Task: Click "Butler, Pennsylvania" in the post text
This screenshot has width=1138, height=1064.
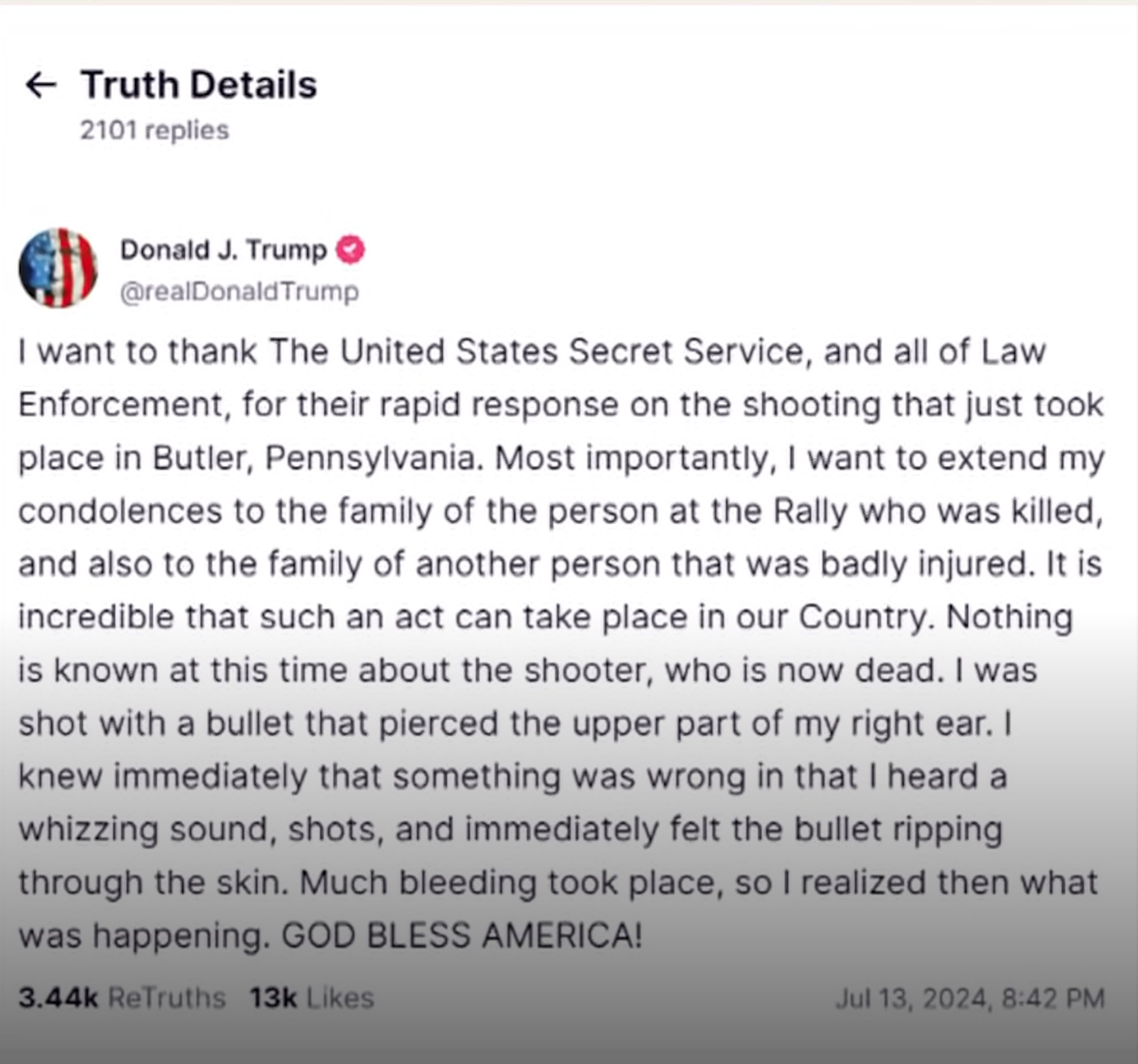Action: [314, 458]
